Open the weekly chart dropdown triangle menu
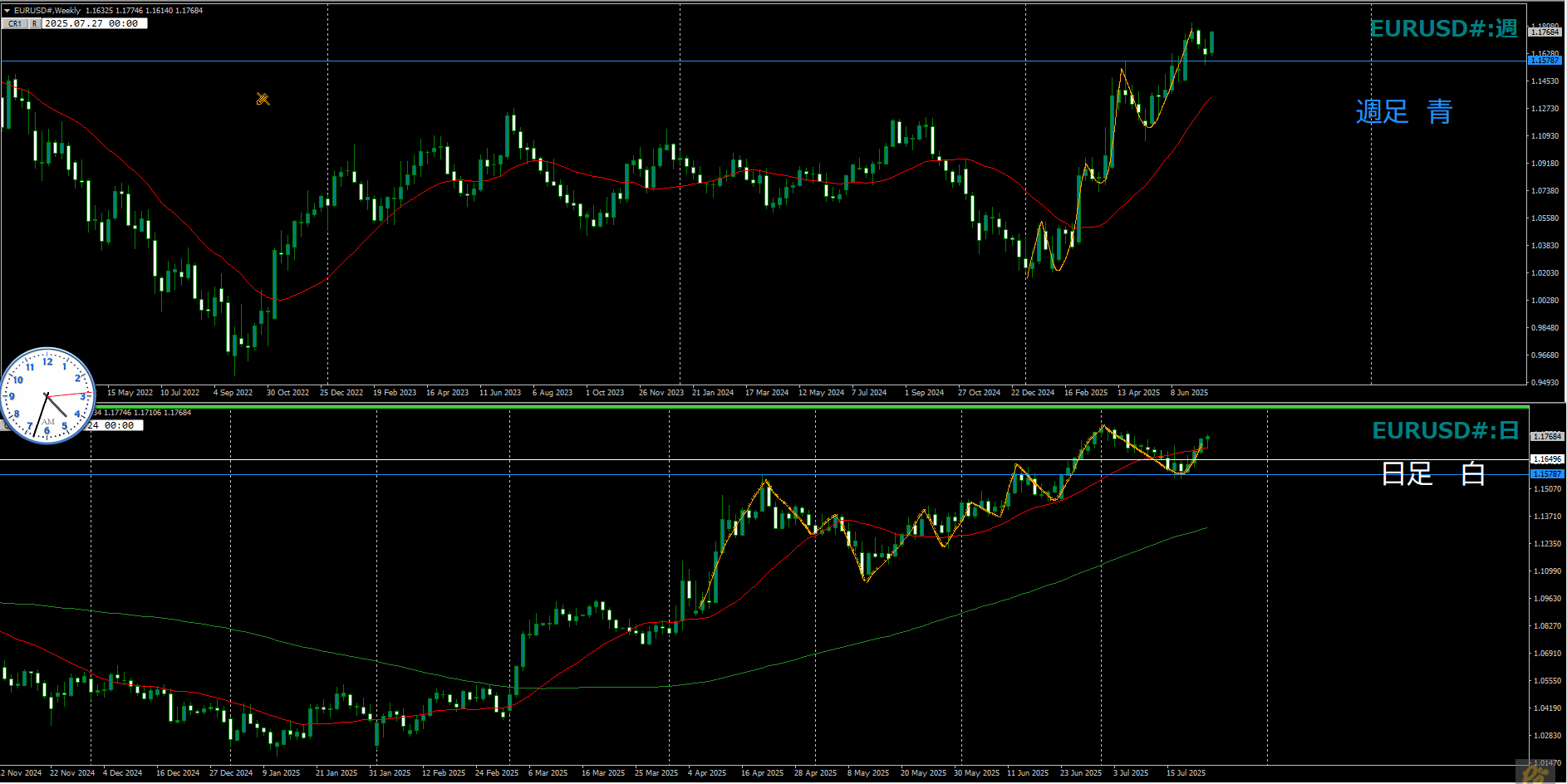Image resolution: width=1567 pixels, height=784 pixels. (x=7, y=11)
